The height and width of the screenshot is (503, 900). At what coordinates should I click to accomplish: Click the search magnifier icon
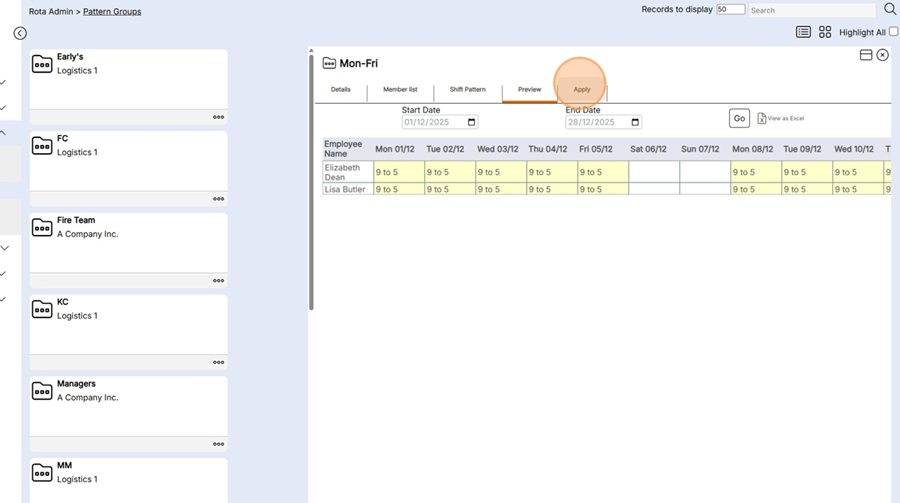890,9
